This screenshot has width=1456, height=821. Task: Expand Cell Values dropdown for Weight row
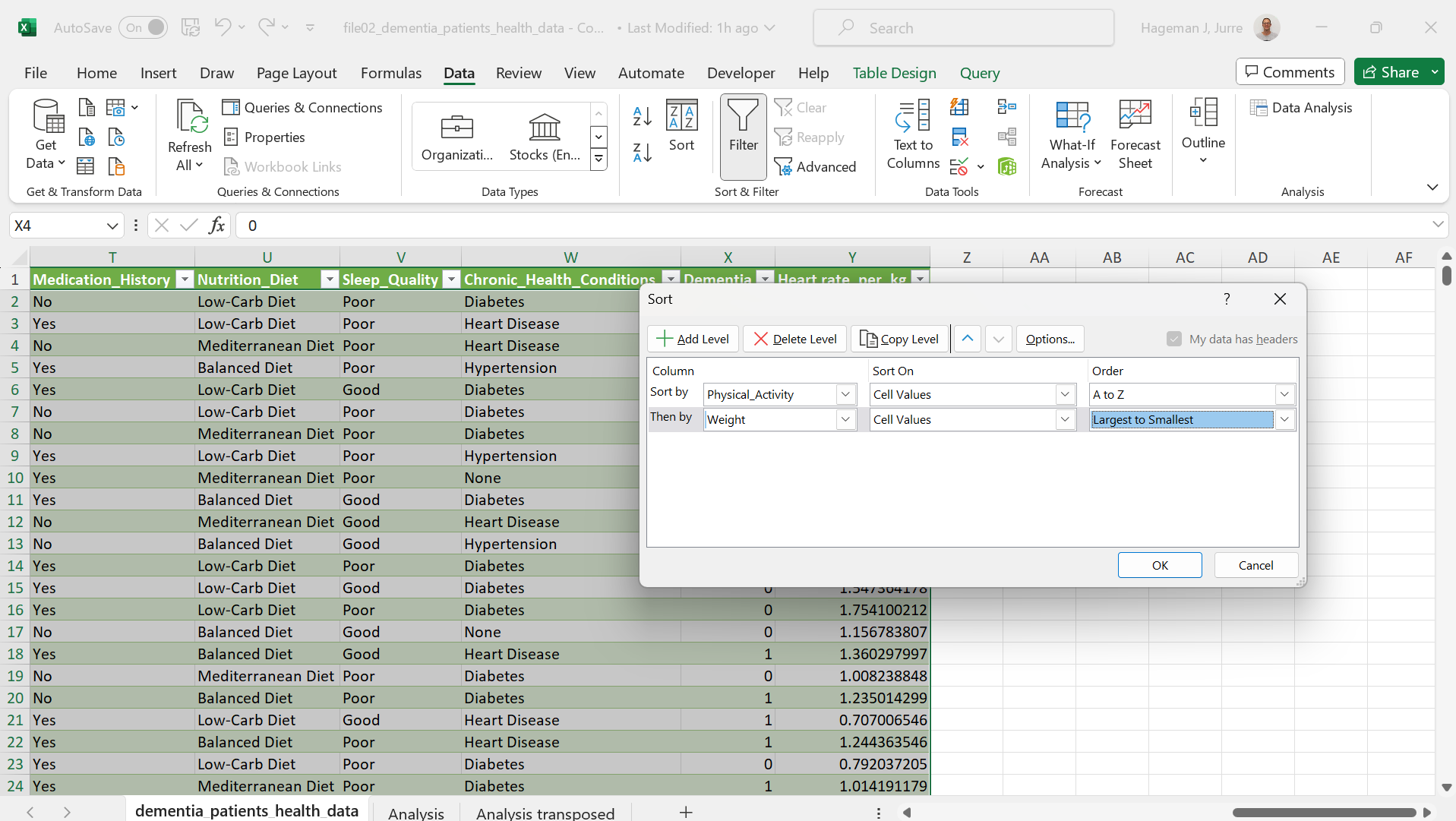pyautogui.click(x=1065, y=419)
